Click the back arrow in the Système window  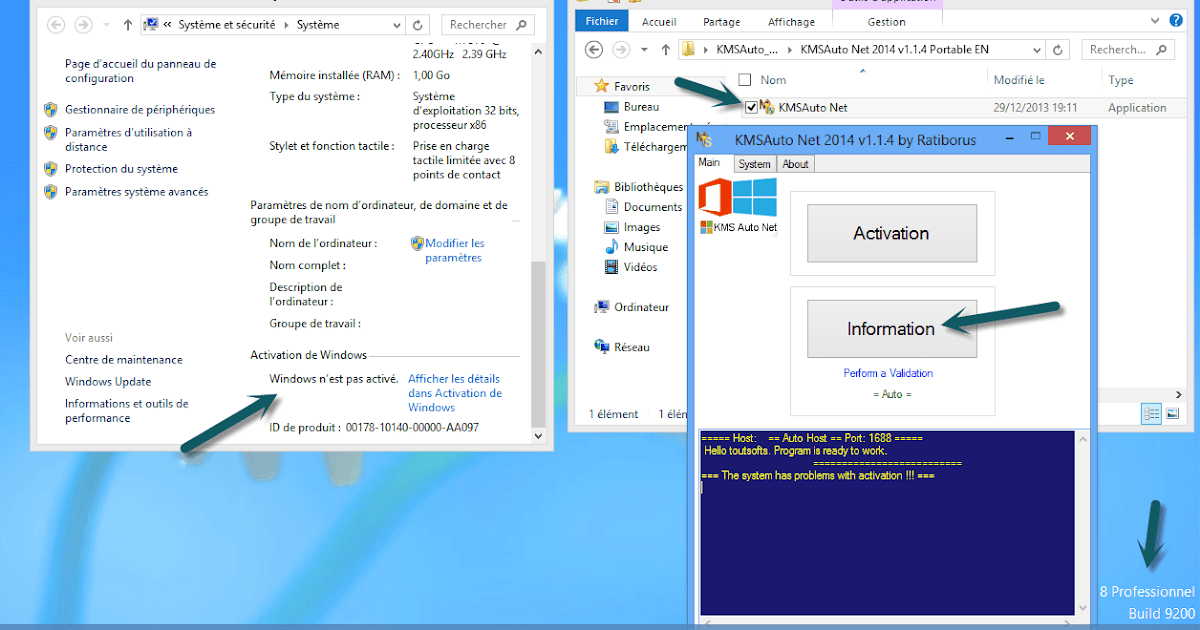click(x=58, y=25)
